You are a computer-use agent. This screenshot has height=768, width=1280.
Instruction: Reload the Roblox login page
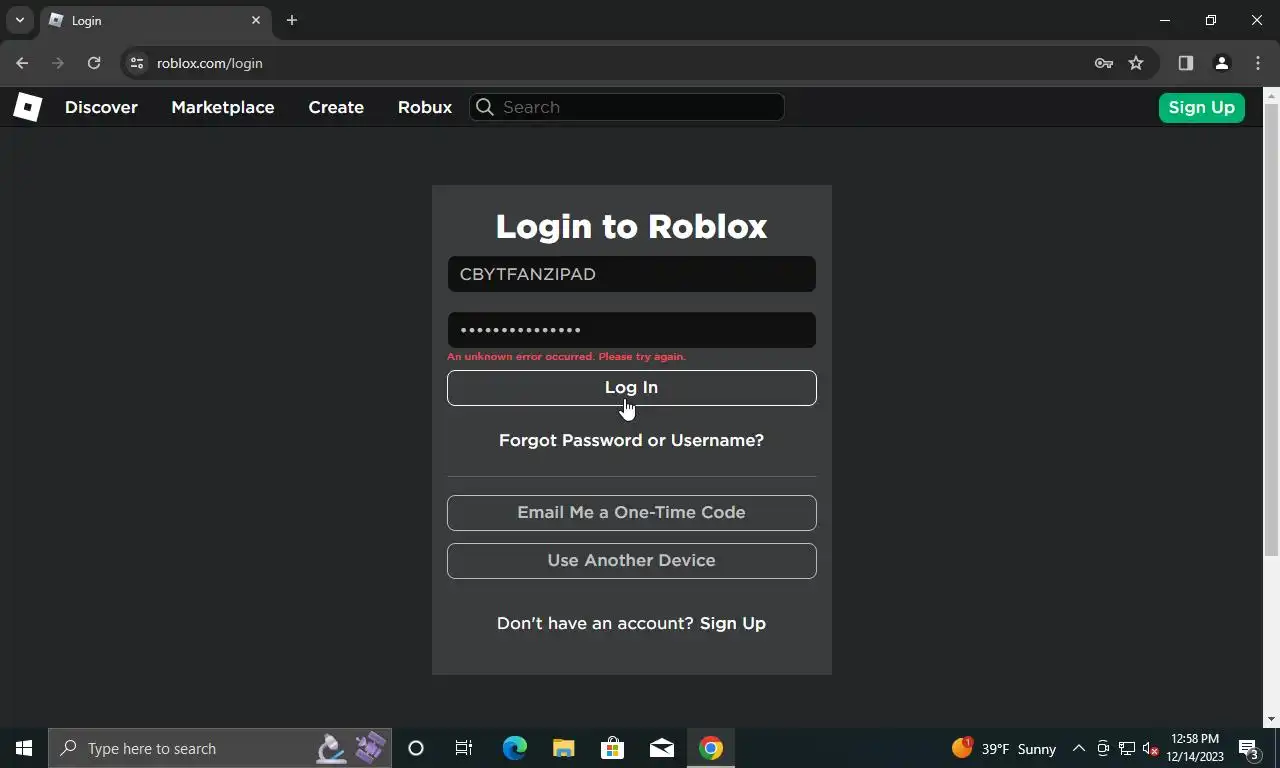point(94,63)
